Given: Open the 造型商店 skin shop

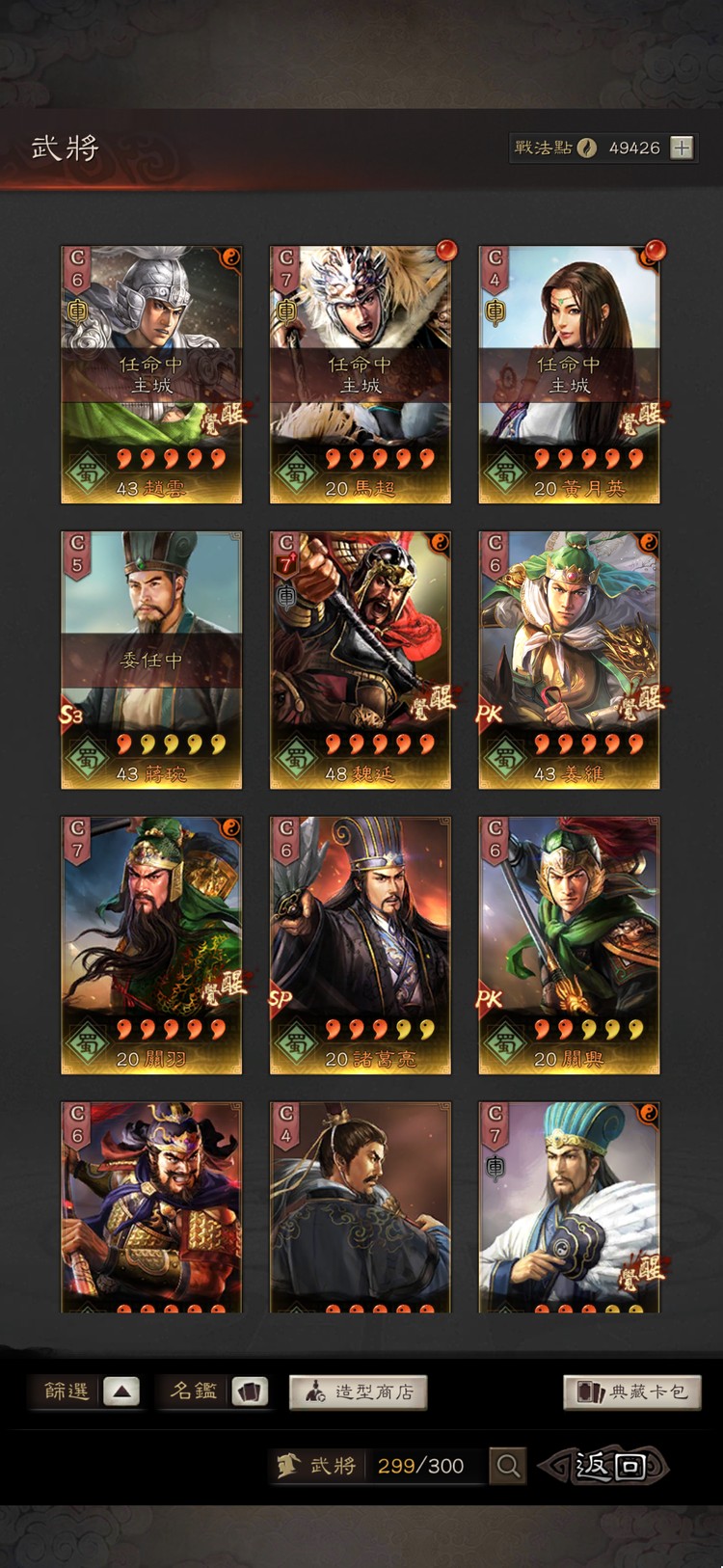Looking at the screenshot, I should [359, 1392].
